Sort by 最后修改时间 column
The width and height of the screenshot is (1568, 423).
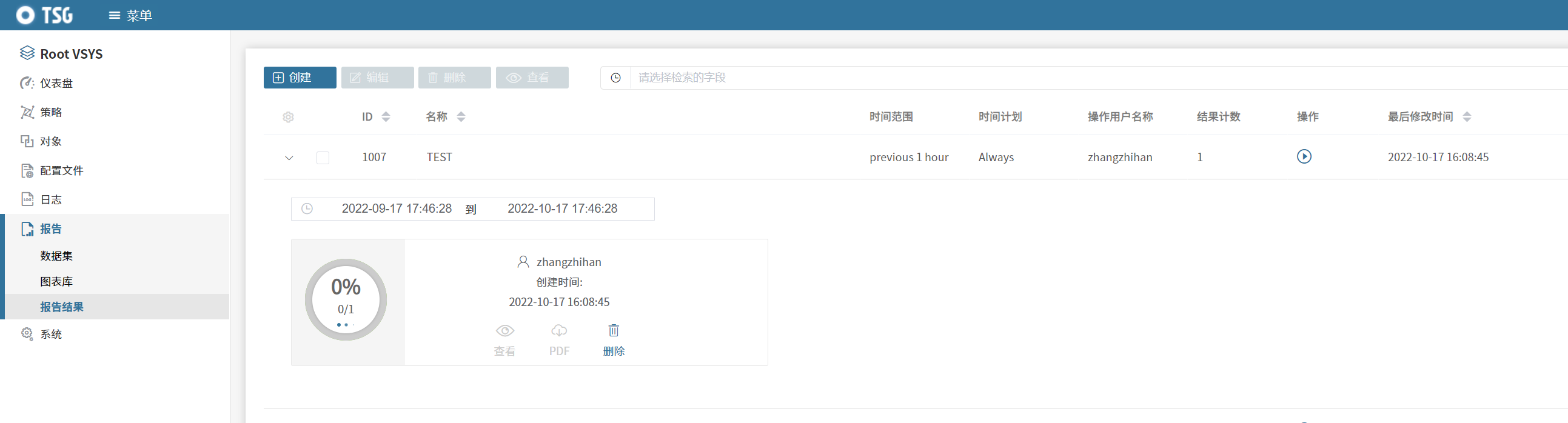[x=1466, y=117]
